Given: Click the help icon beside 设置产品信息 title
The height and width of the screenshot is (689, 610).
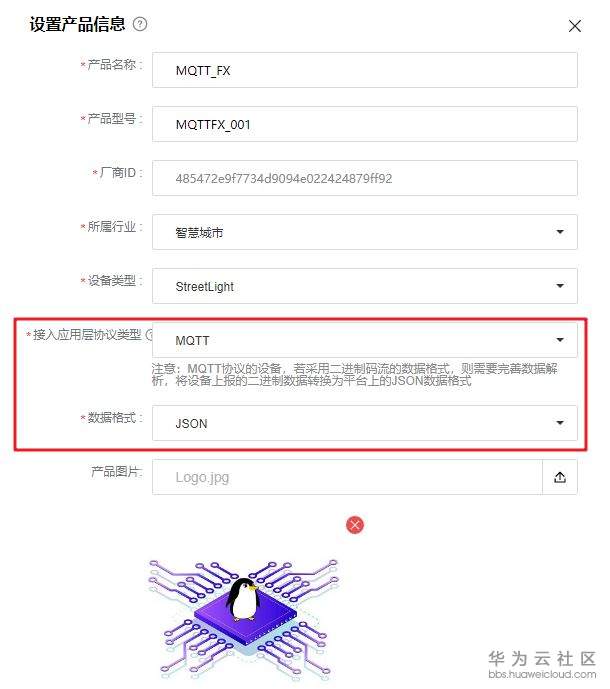Looking at the screenshot, I should 140,24.
